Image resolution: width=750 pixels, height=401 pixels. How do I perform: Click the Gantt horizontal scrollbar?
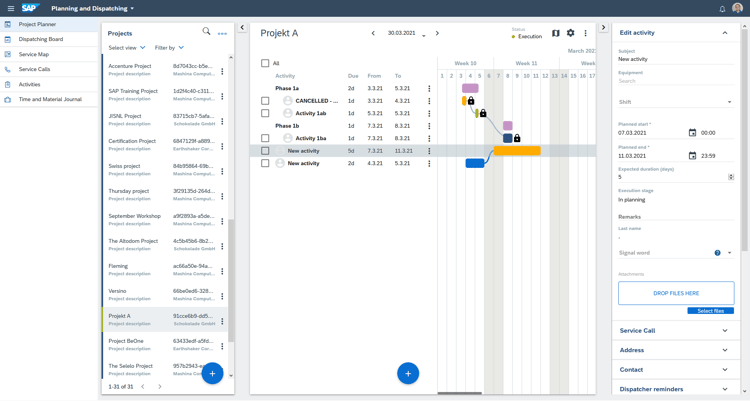coord(460,393)
